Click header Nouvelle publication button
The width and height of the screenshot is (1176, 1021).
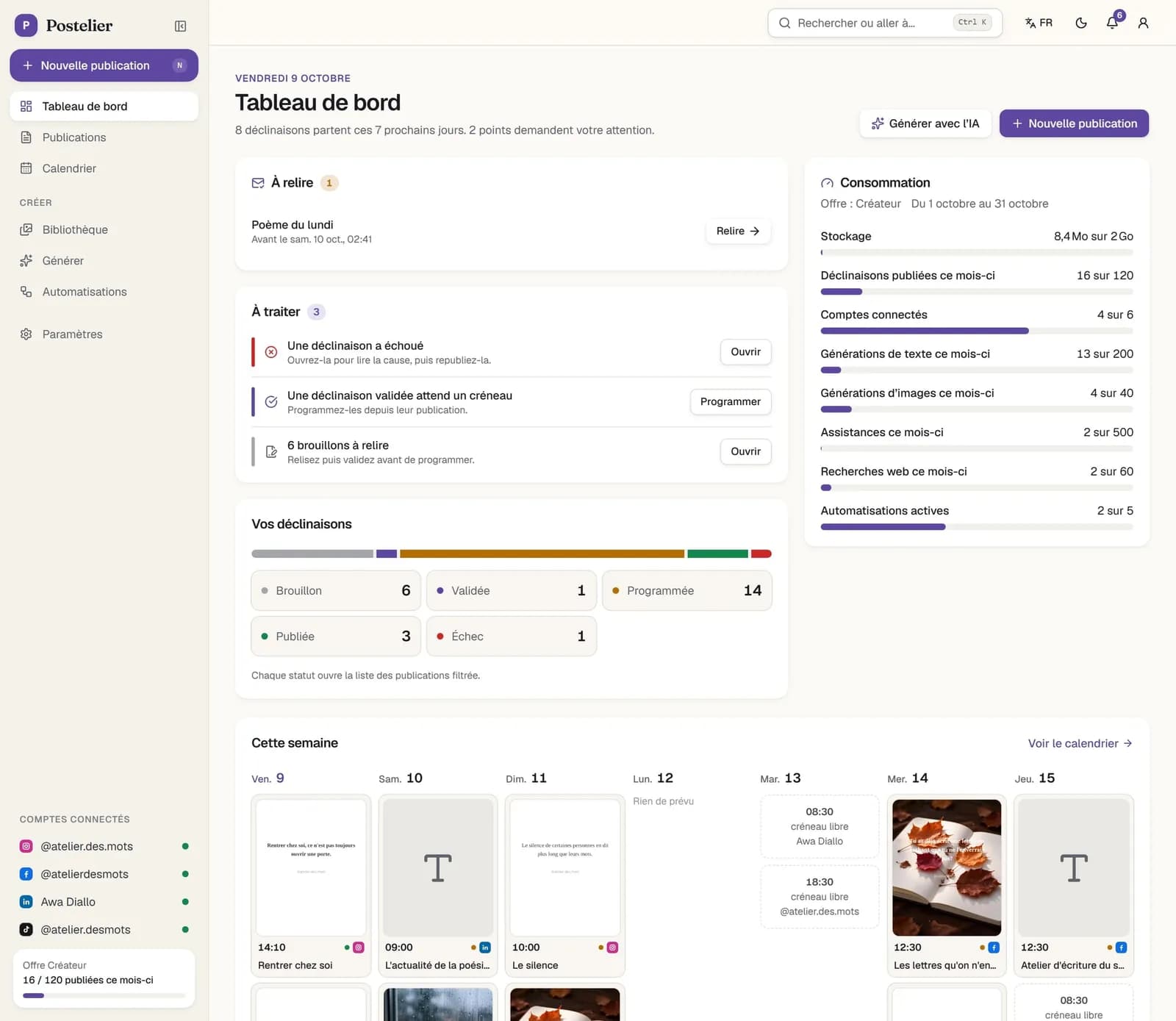pos(1074,123)
